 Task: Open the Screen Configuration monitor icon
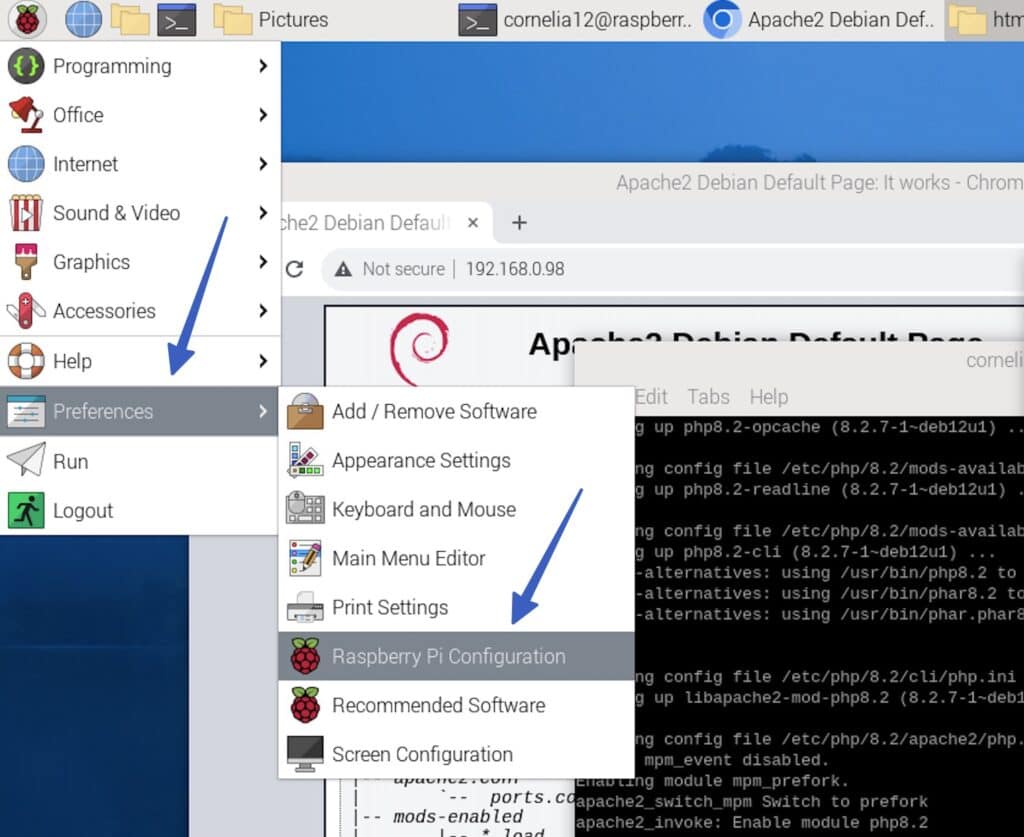[x=305, y=754]
